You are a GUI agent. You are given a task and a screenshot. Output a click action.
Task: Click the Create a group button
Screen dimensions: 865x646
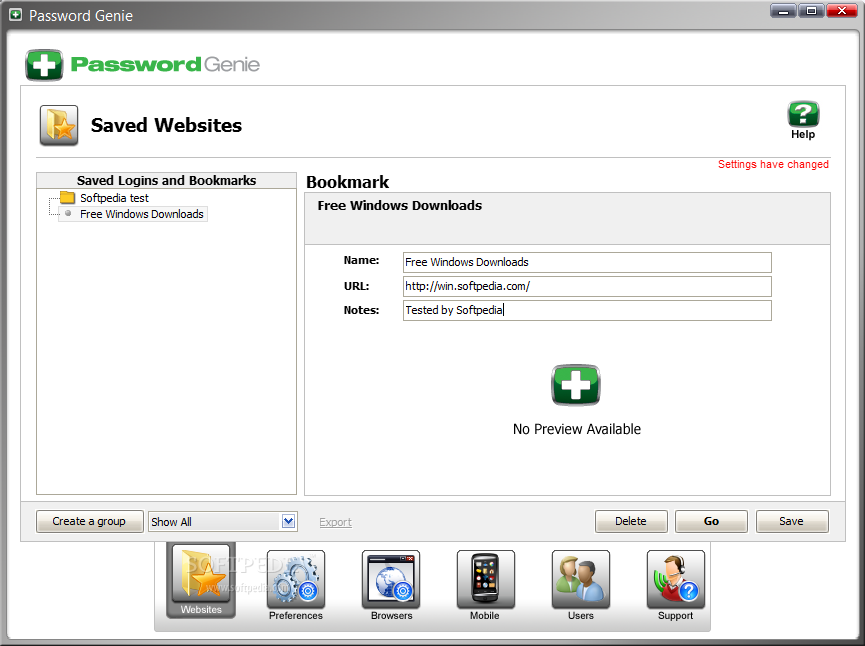[x=89, y=521]
